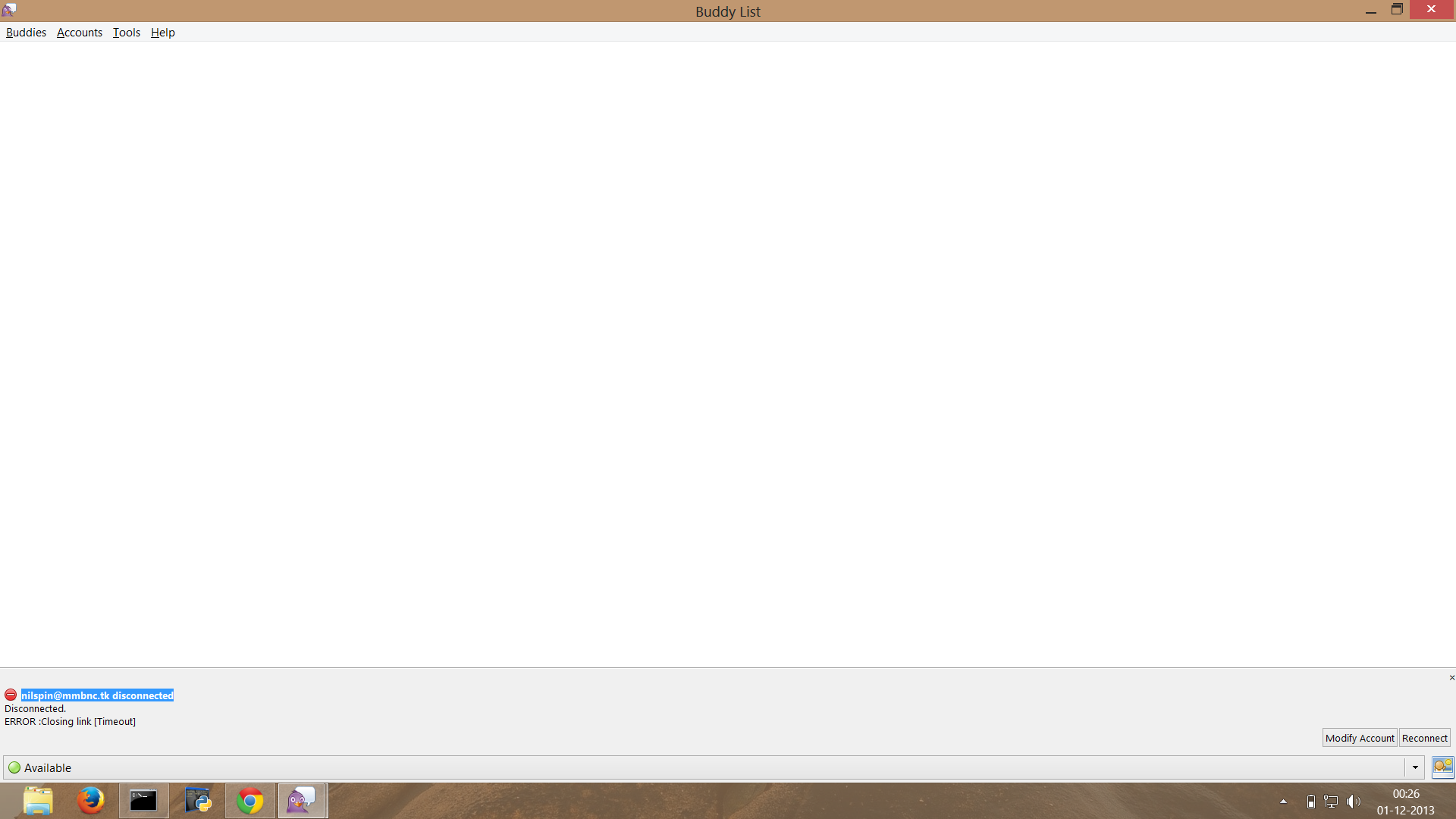The width and height of the screenshot is (1456, 819).
Task: Click the Pidgin taskbar icon
Action: (303, 801)
